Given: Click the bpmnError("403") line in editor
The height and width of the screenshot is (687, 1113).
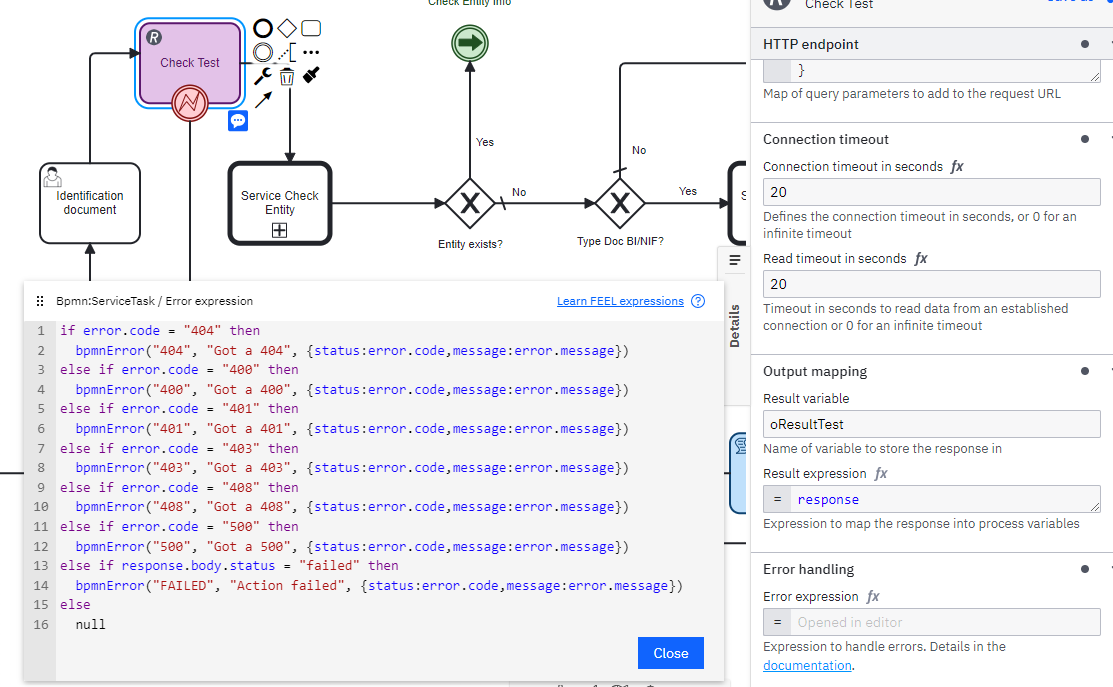Looking at the screenshot, I should [x=352, y=468].
